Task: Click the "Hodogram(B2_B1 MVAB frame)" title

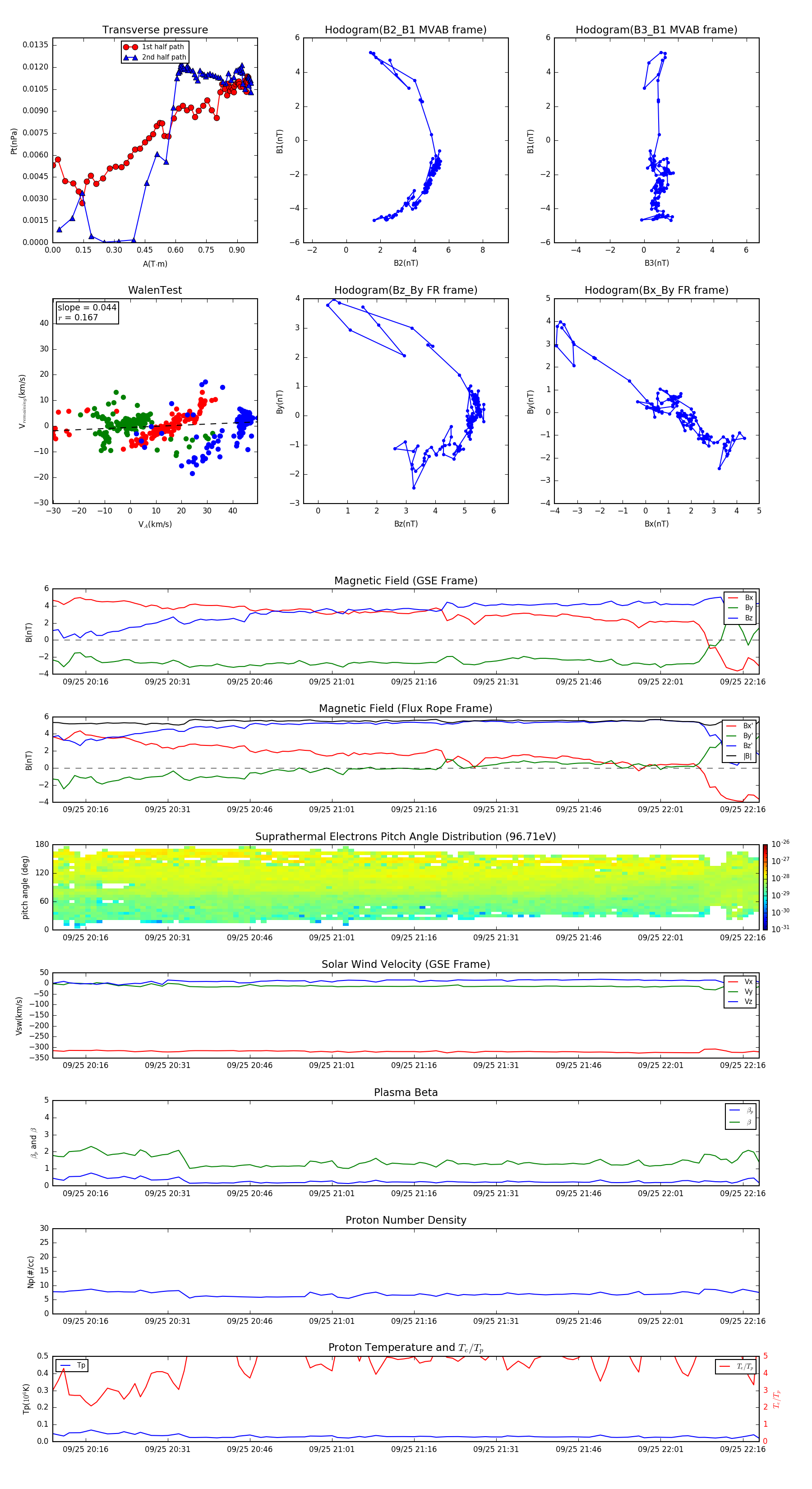Action: 406,30
